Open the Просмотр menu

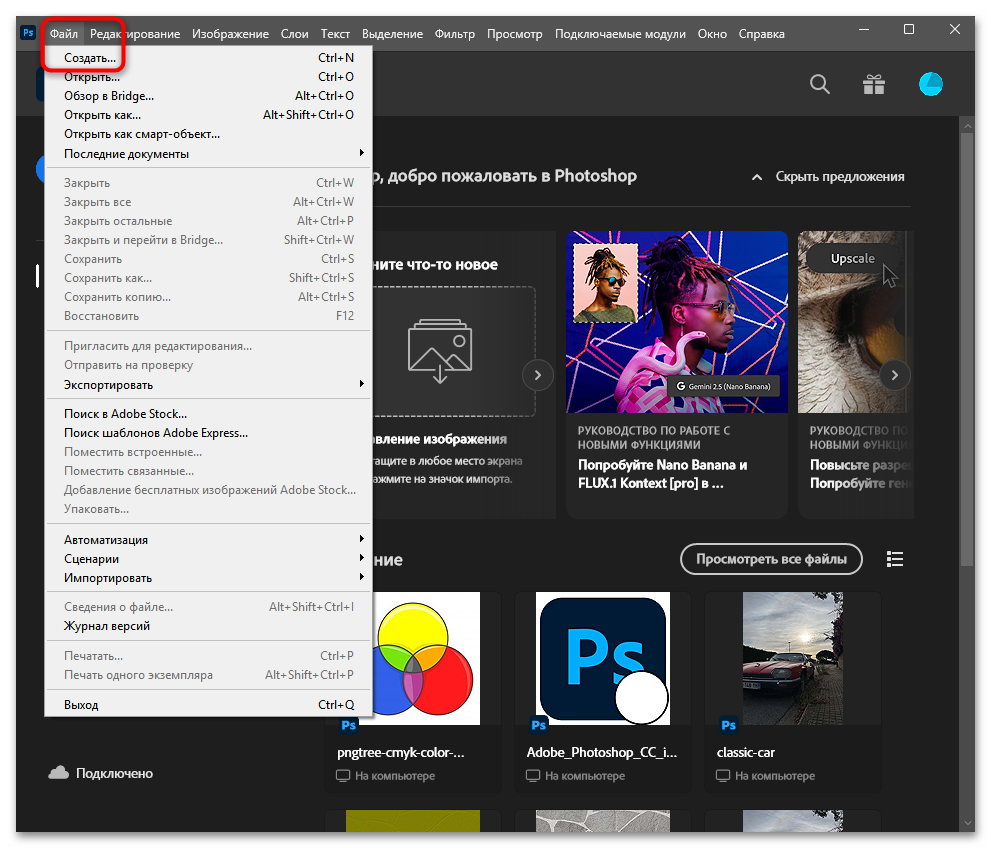tap(514, 33)
